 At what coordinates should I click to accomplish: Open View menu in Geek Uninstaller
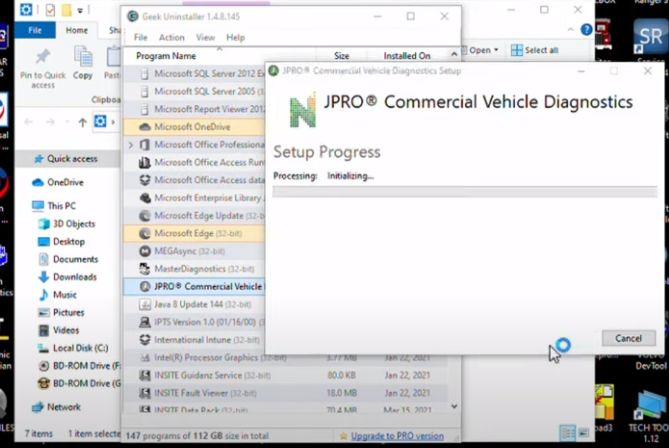[205, 38]
